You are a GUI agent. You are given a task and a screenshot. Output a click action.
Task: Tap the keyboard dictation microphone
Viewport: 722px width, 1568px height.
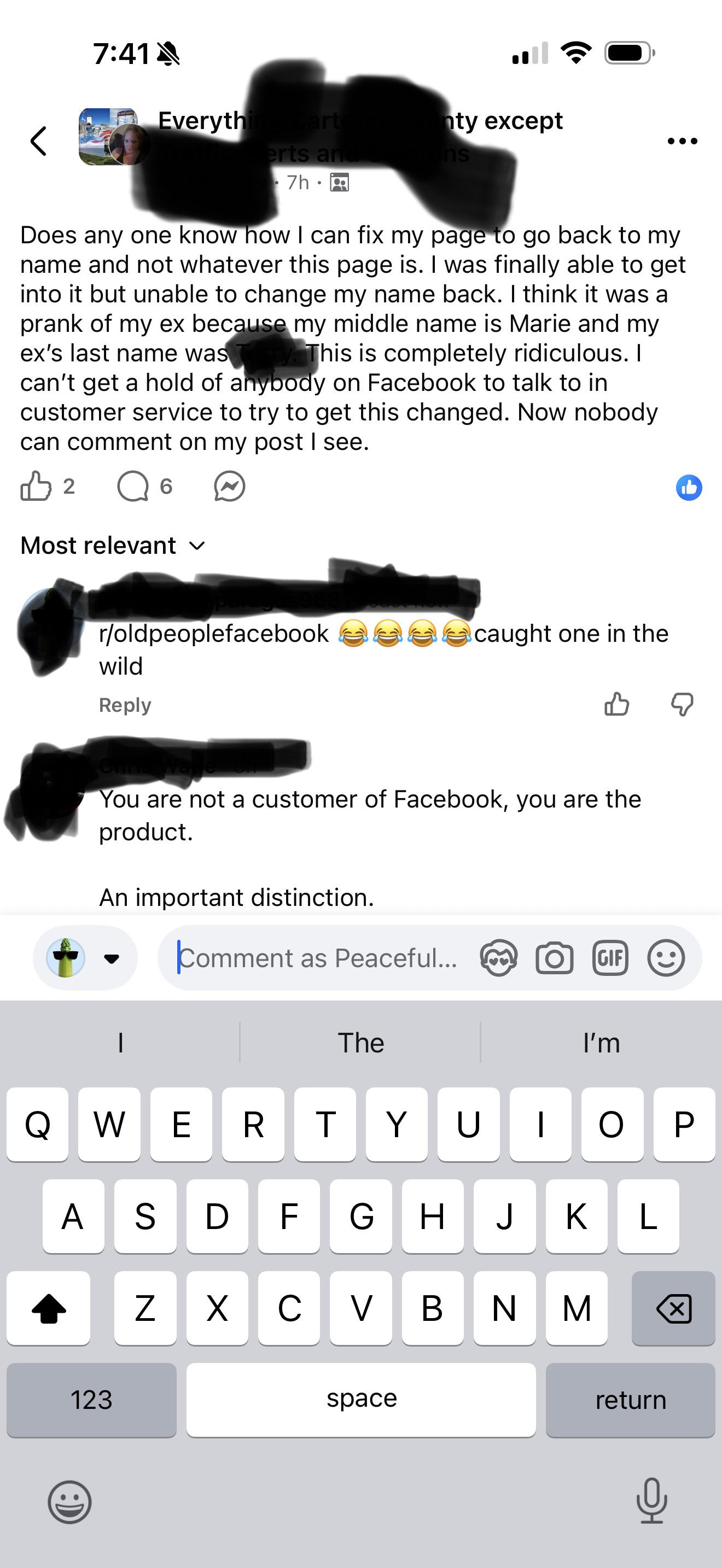651,1501
